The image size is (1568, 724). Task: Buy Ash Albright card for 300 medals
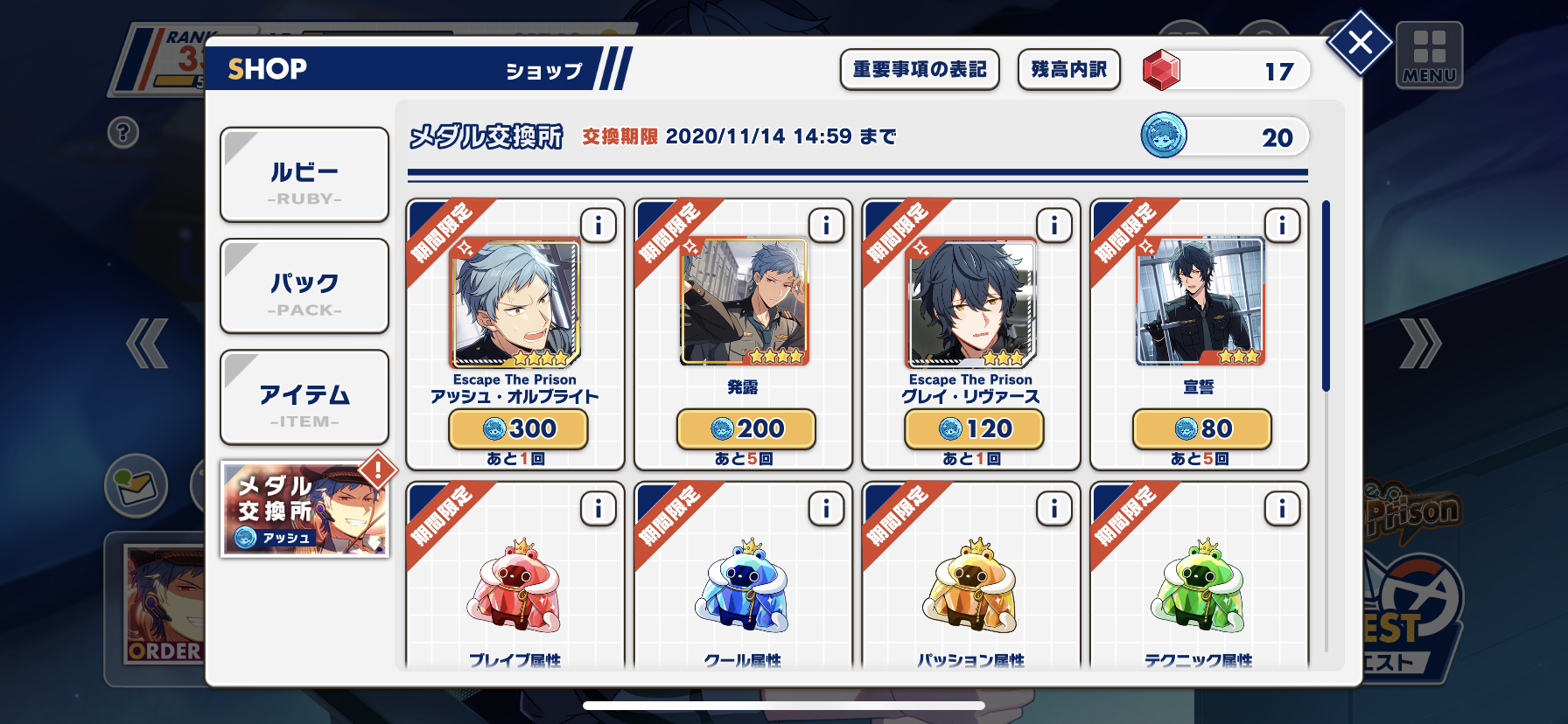coord(518,428)
